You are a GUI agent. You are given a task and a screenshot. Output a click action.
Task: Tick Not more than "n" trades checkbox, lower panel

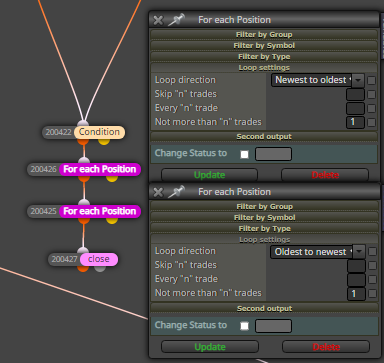click(x=372, y=294)
